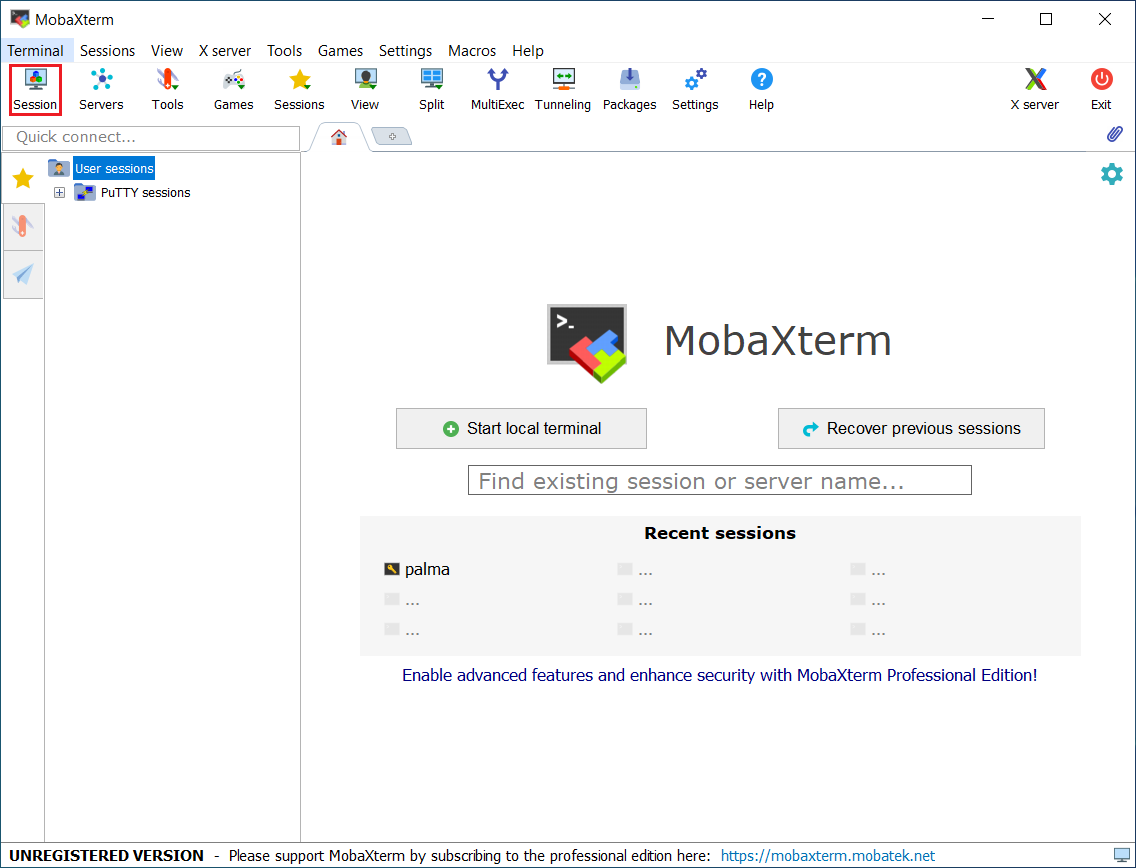Click the red Exit power icon
Viewport: 1136px width, 868px height.
[1101, 90]
